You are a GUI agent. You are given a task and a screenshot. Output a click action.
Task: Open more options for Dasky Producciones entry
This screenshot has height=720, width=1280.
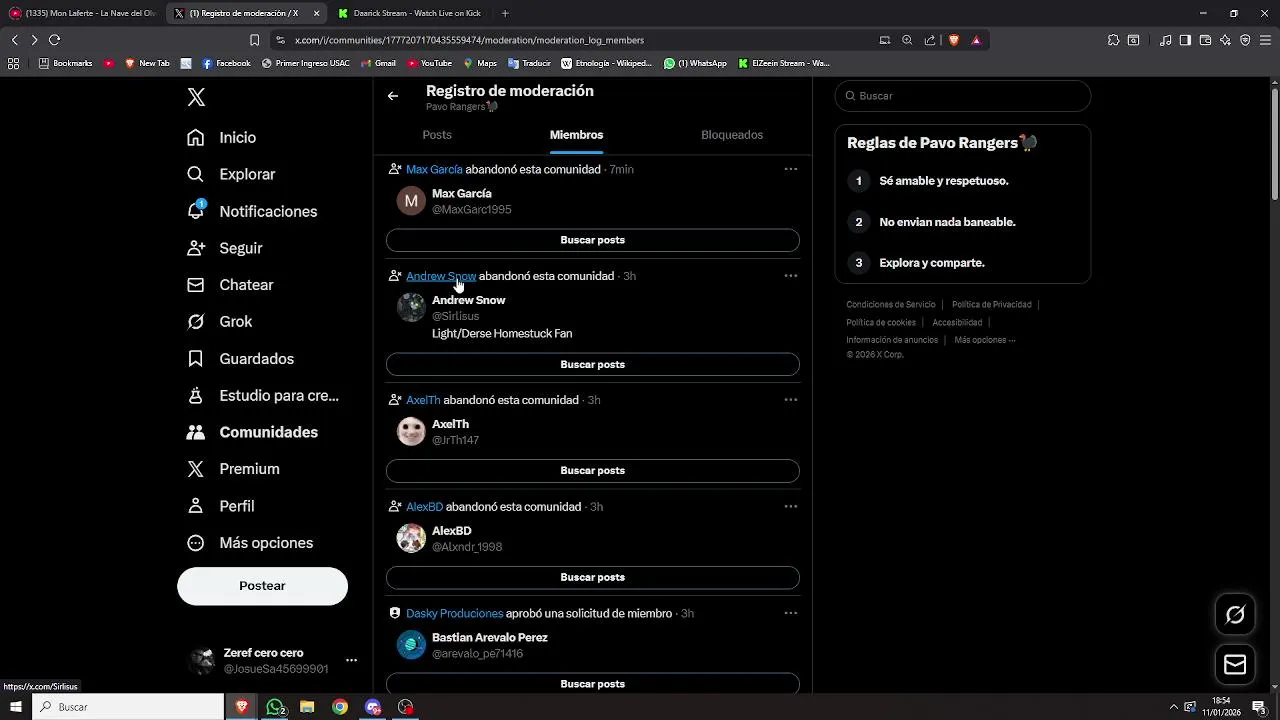coord(790,613)
